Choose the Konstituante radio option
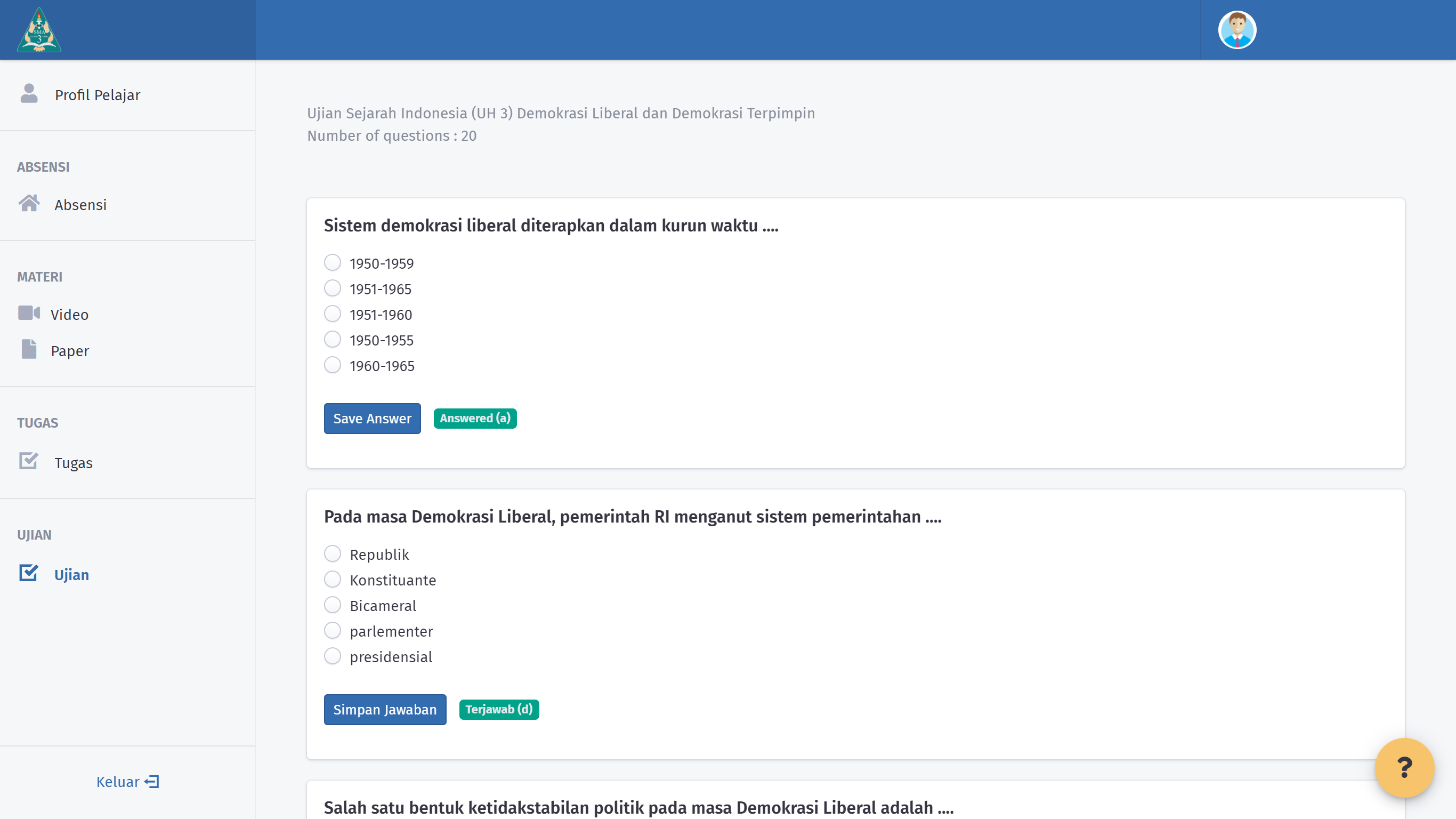Screen dimensions: 1456x819 tap(333, 580)
